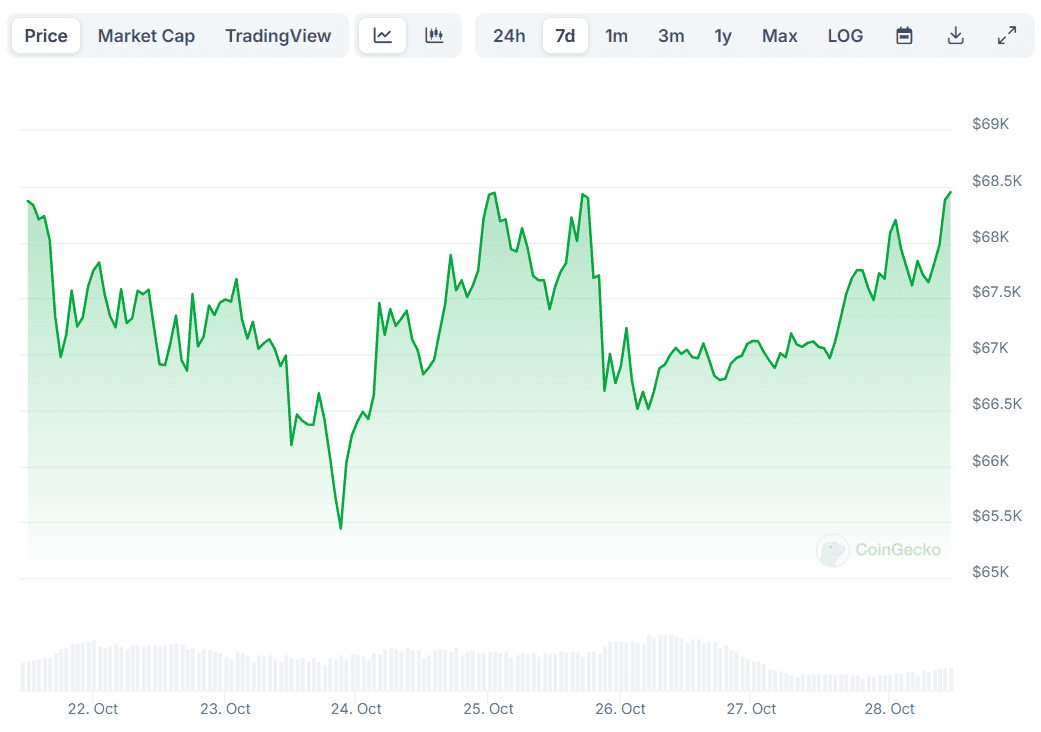The image size is (1041, 732).
Task: Click the 22. Oct date label
Action: (x=93, y=709)
